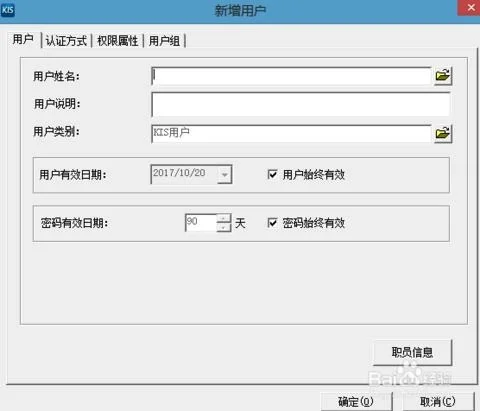Click the 用户类别 field showing KIS用户

[292, 134]
